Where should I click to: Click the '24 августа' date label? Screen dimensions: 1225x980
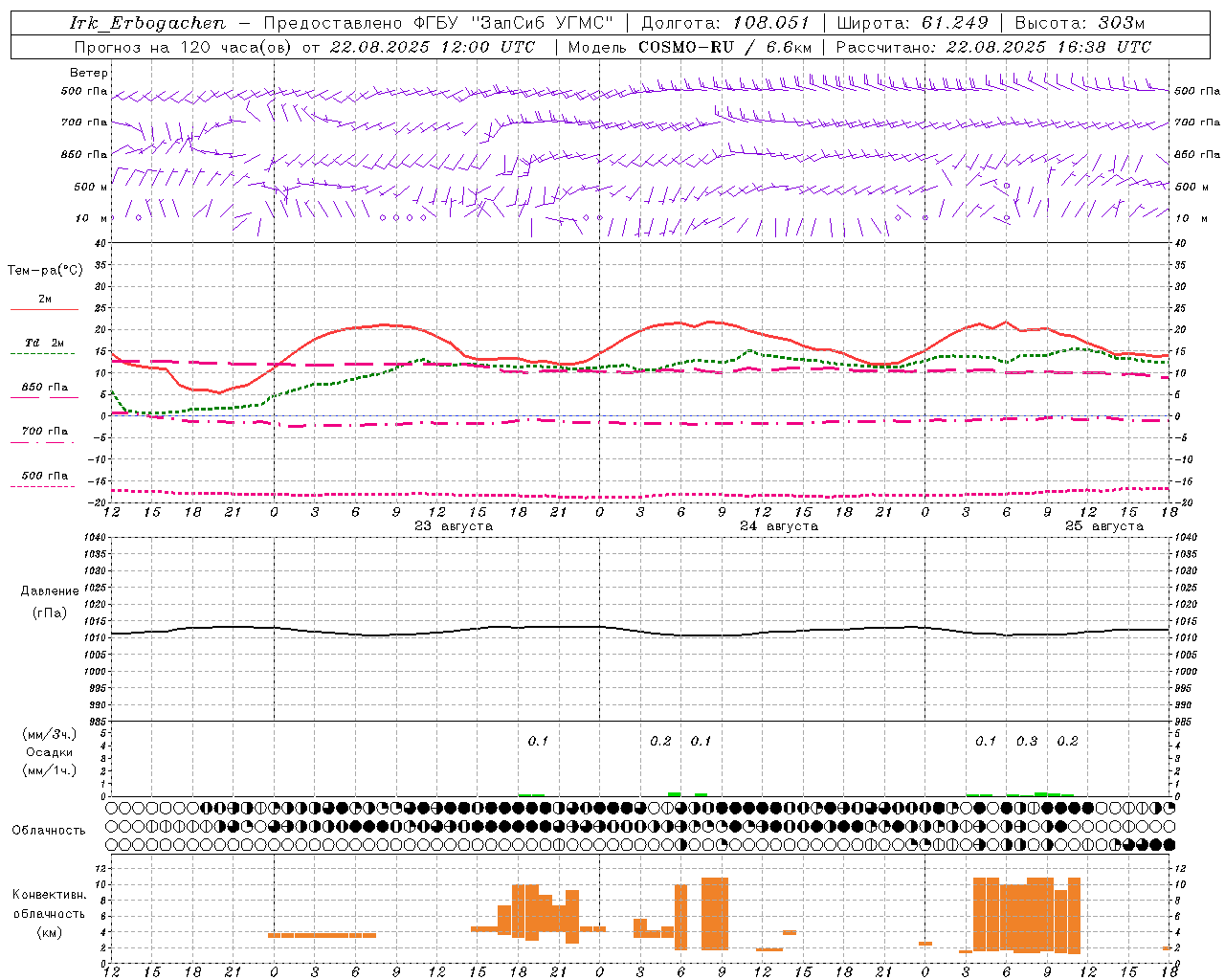click(x=779, y=526)
